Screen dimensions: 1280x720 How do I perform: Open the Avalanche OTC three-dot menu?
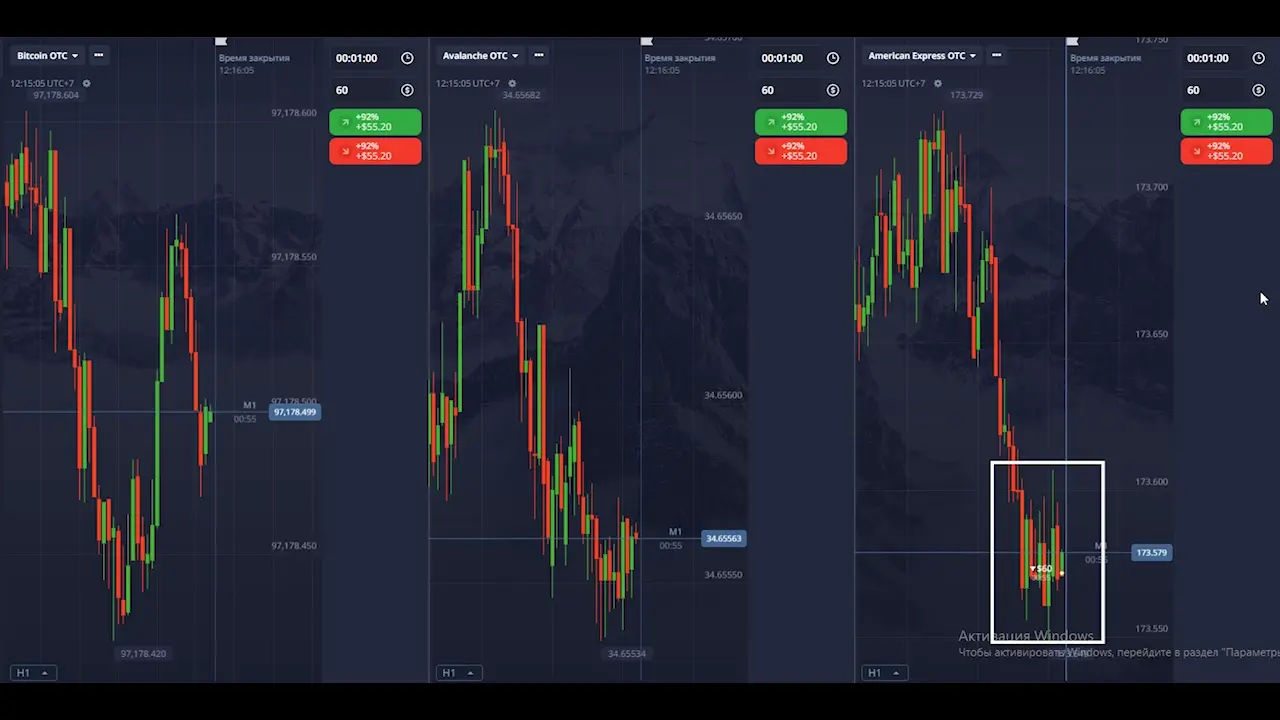pos(539,56)
